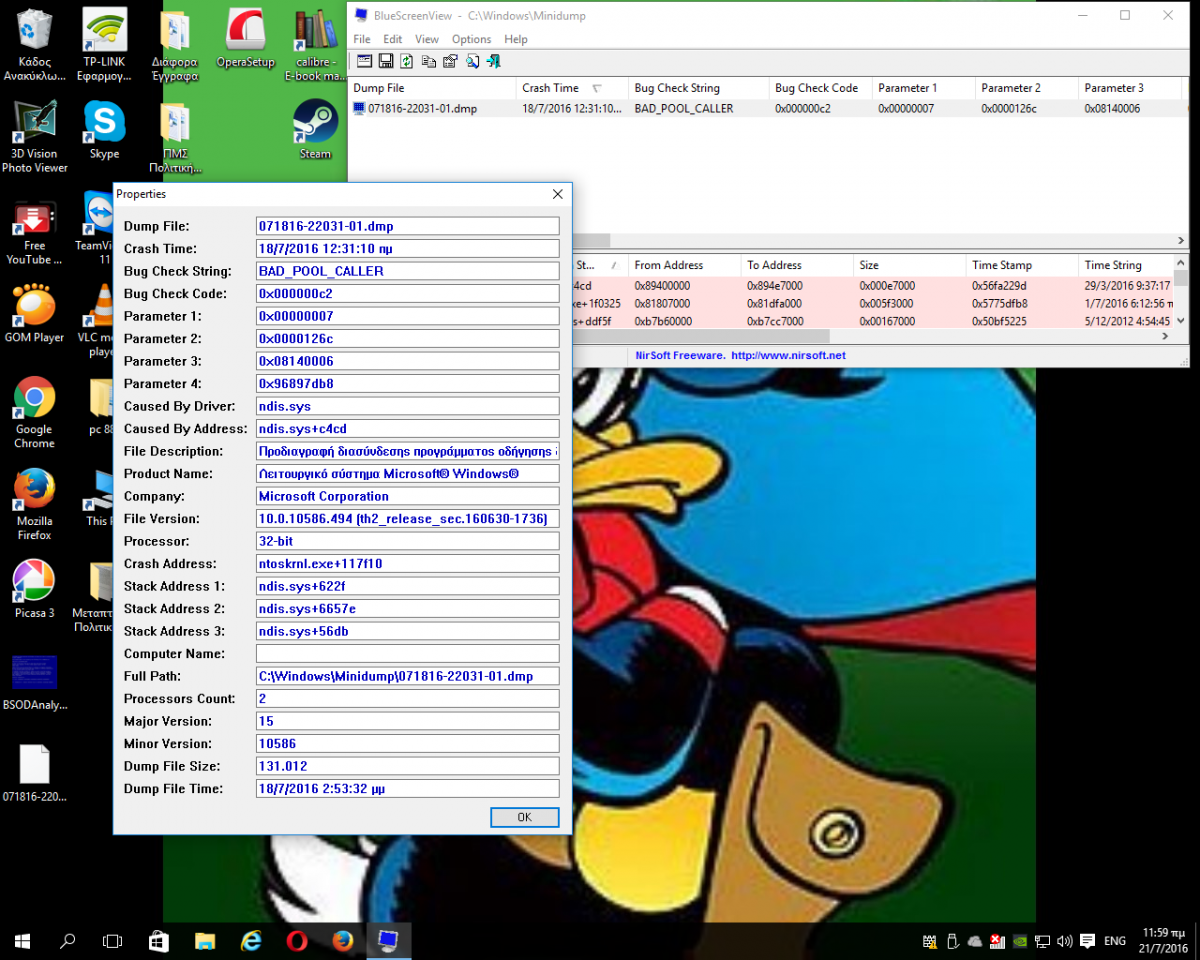1200x960 pixels.
Task: Select the 071816-220... desktop file icon
Action: [x=35, y=774]
